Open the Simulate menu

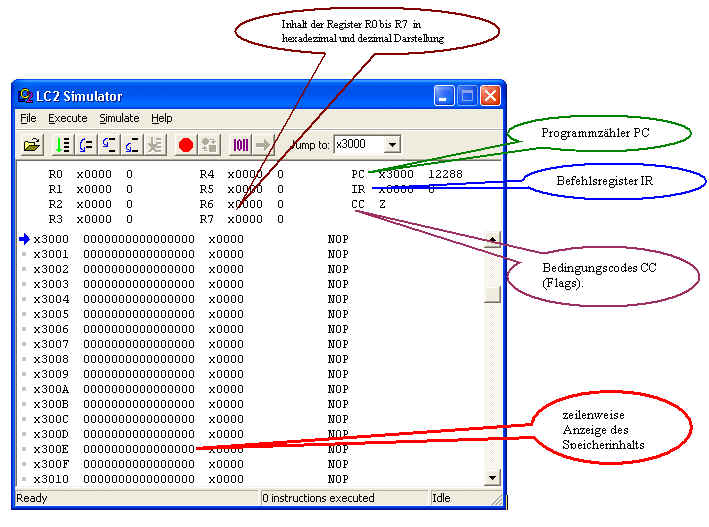click(x=119, y=119)
